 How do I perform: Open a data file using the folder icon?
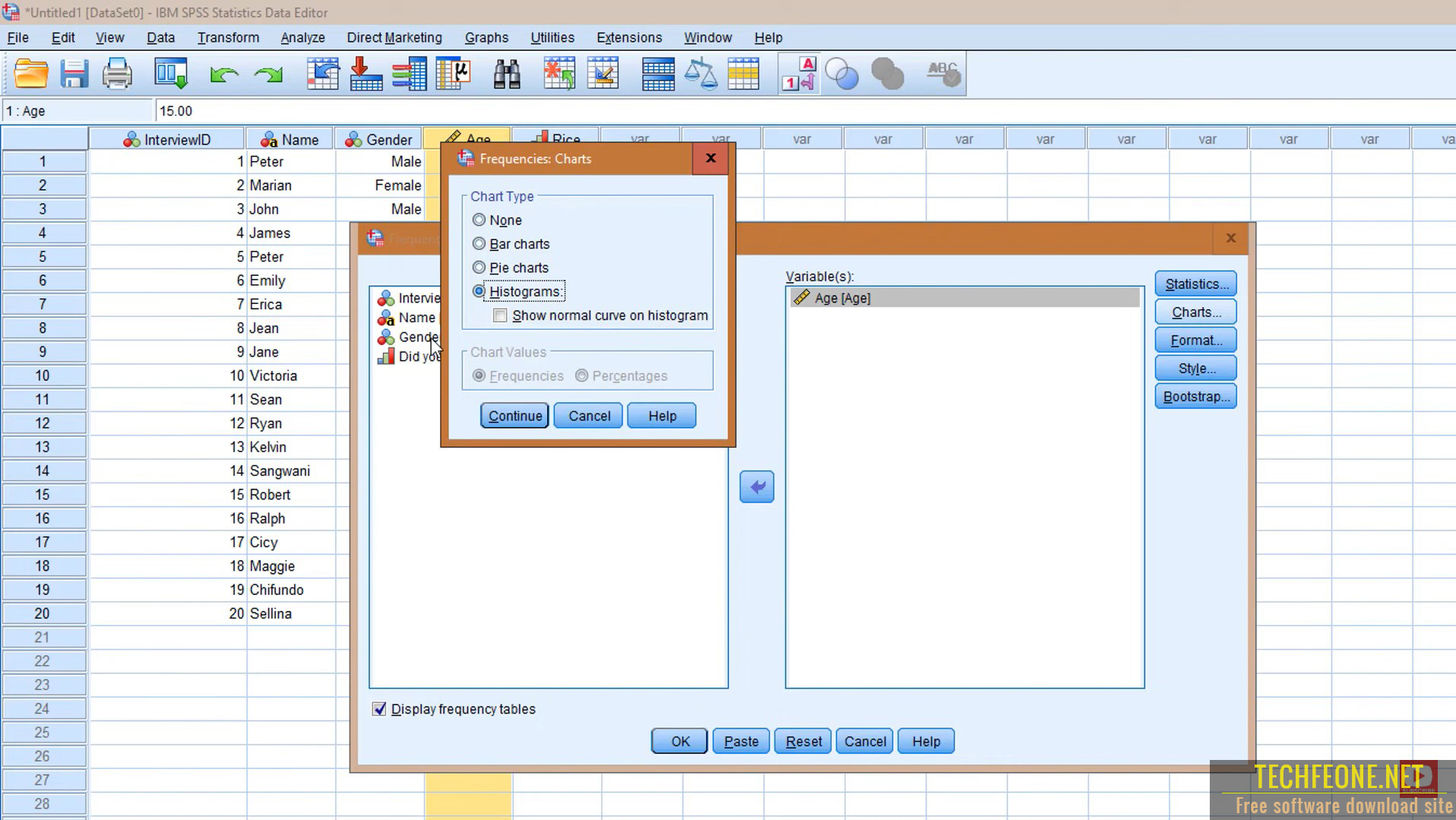(30, 74)
